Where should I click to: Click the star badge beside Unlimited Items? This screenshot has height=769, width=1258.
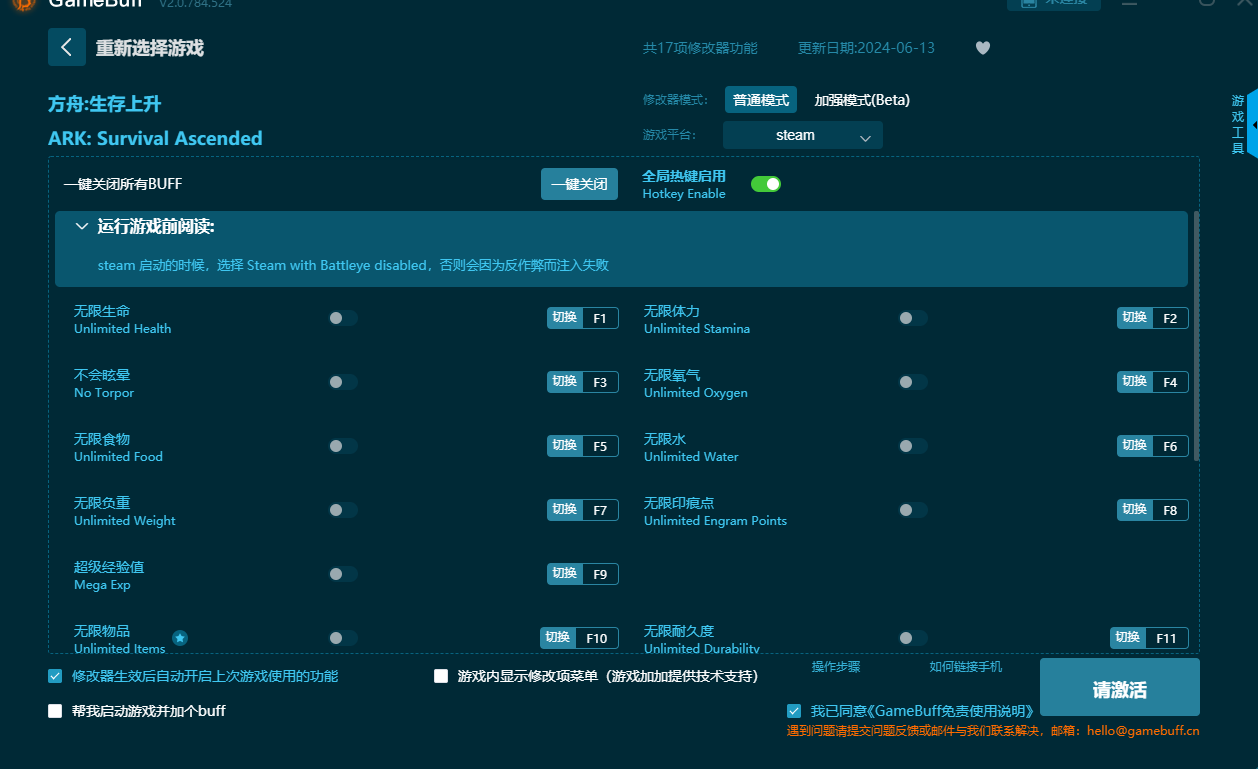pyautogui.click(x=180, y=638)
